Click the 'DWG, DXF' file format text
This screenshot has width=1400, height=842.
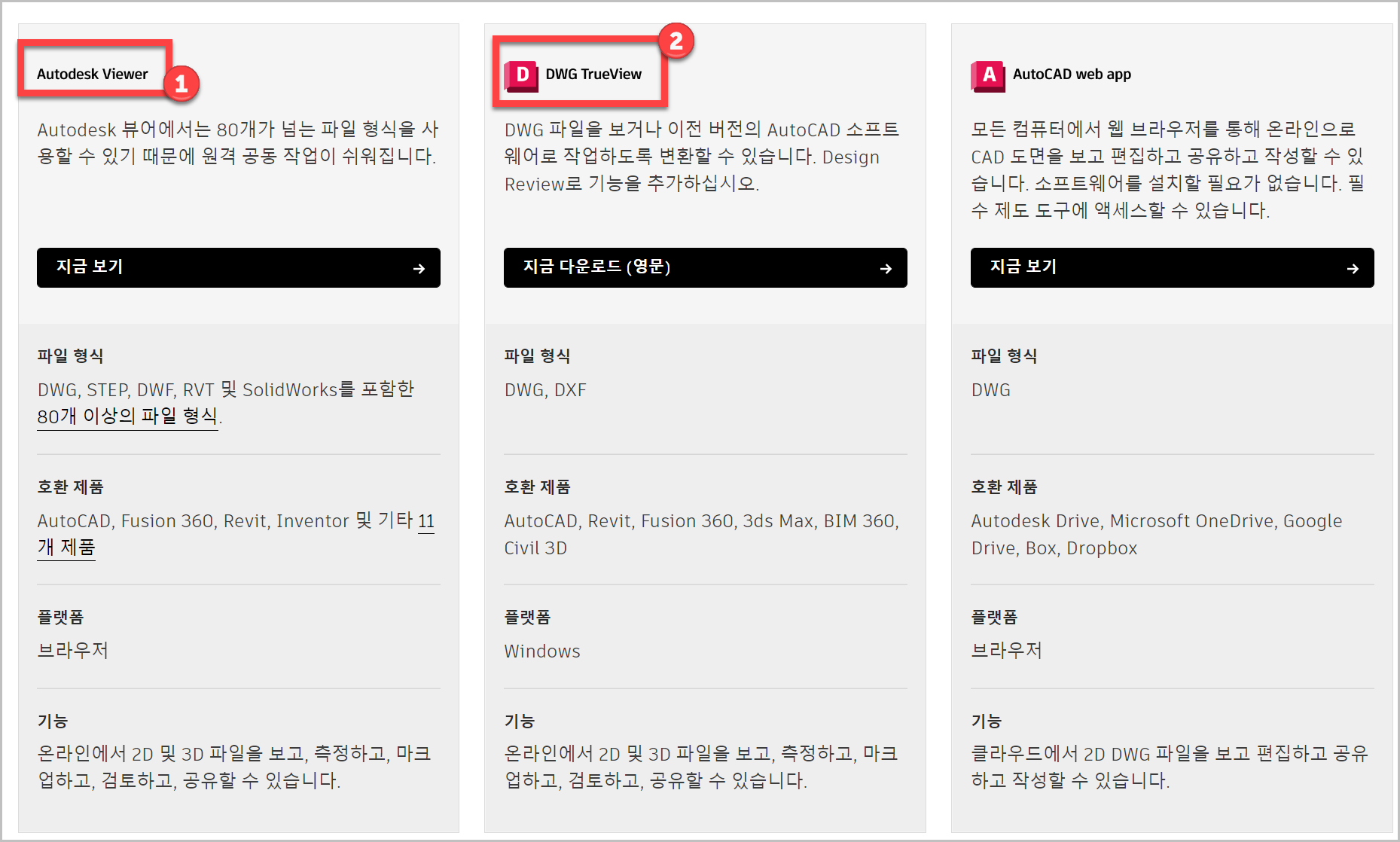(x=545, y=390)
